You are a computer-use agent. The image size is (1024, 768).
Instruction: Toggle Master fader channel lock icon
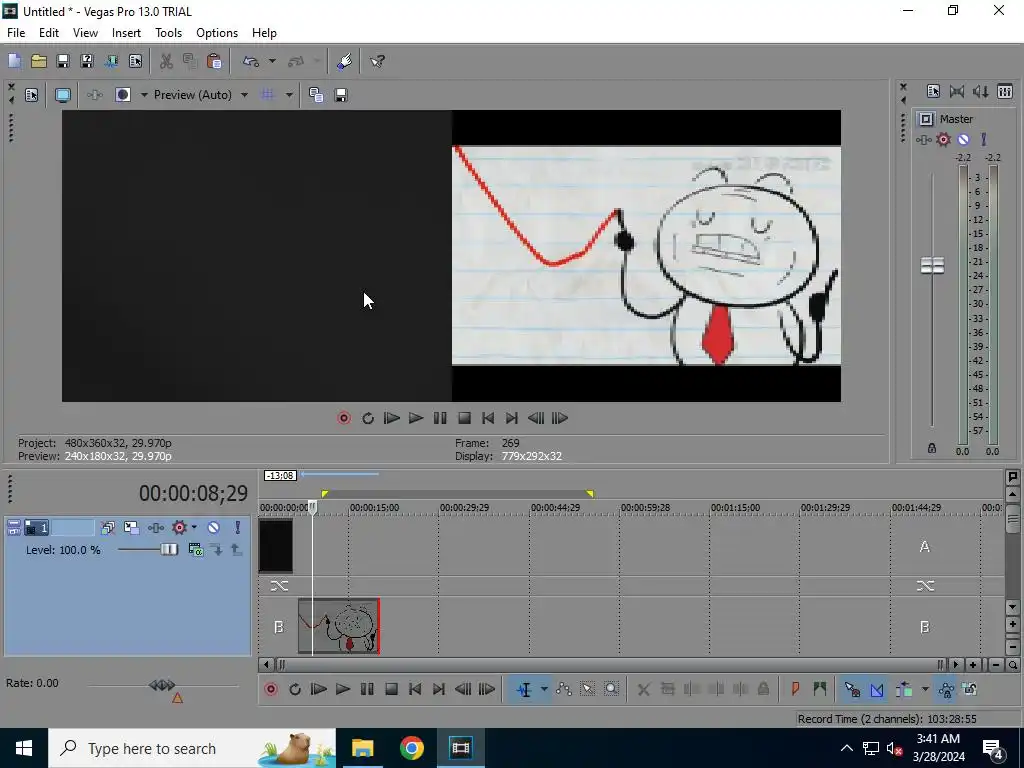click(932, 448)
